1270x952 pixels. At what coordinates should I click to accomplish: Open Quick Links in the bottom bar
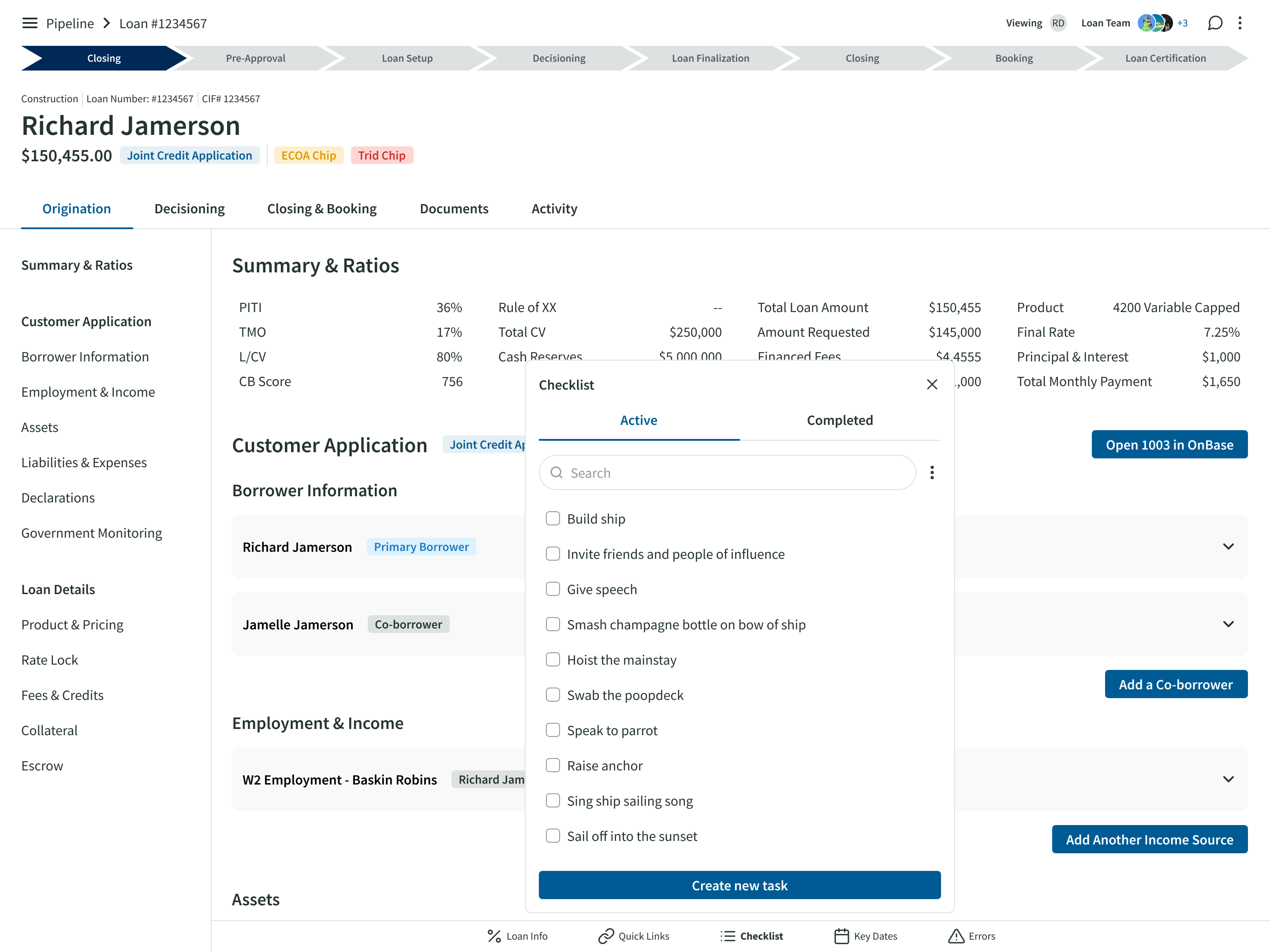click(x=634, y=936)
